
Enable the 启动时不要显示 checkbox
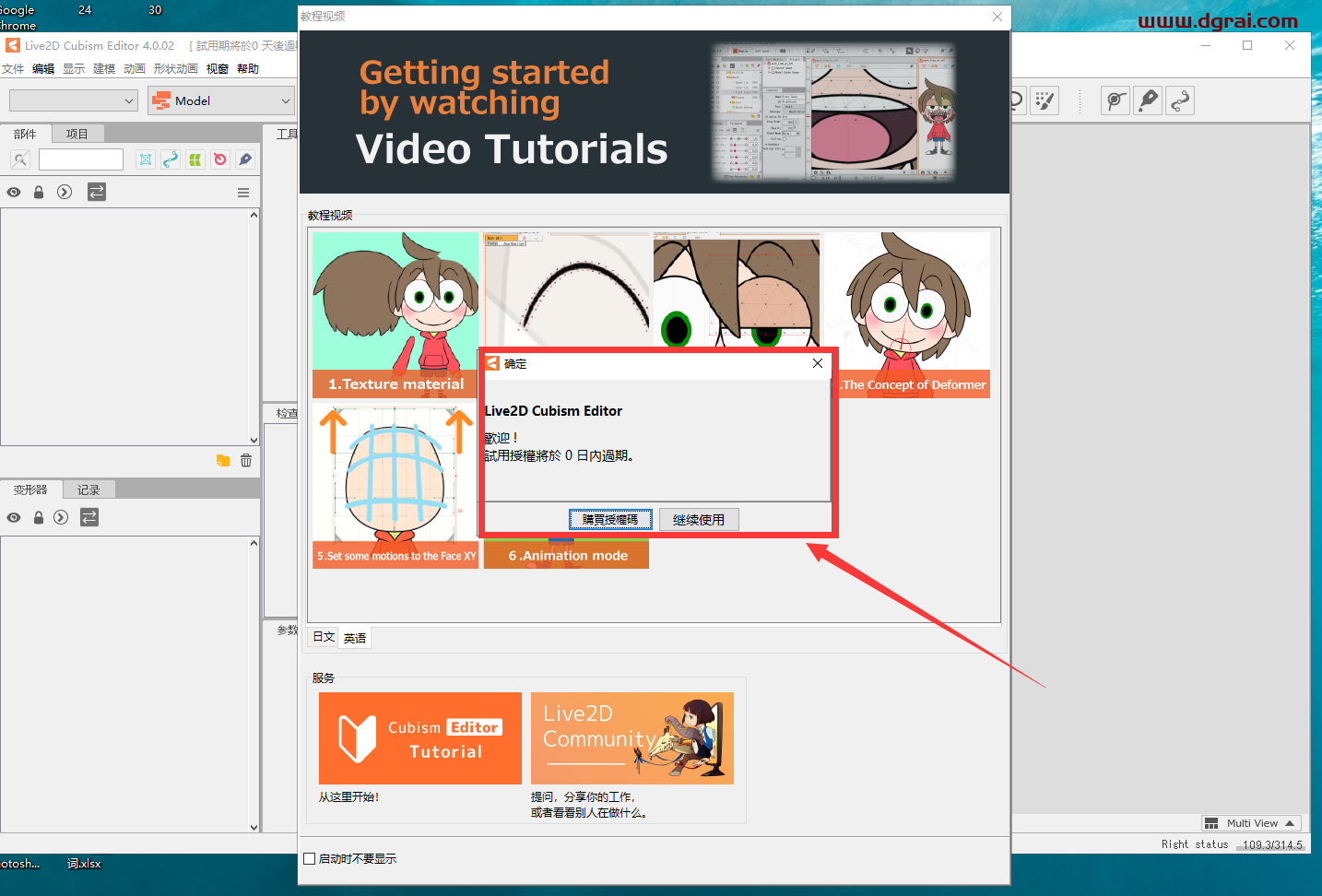[310, 858]
